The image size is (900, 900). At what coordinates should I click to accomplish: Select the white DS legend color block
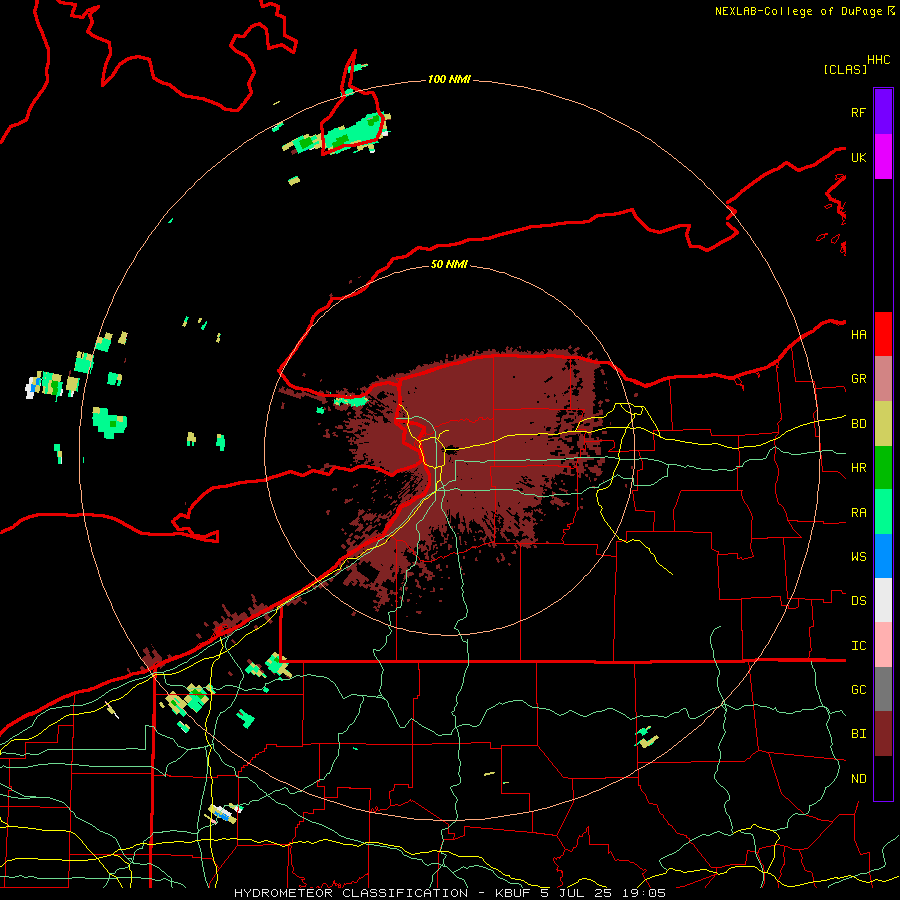pos(883,600)
